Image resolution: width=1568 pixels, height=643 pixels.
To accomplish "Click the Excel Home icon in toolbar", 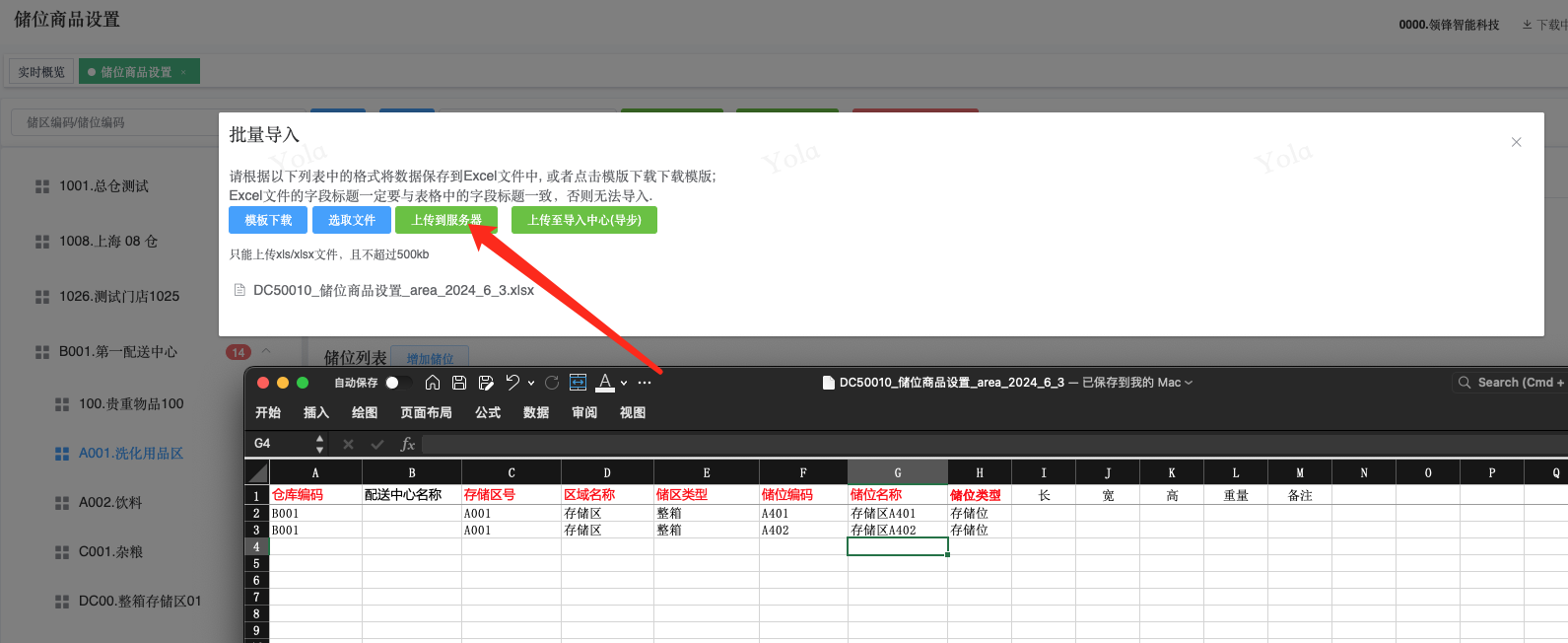I will 433,383.
